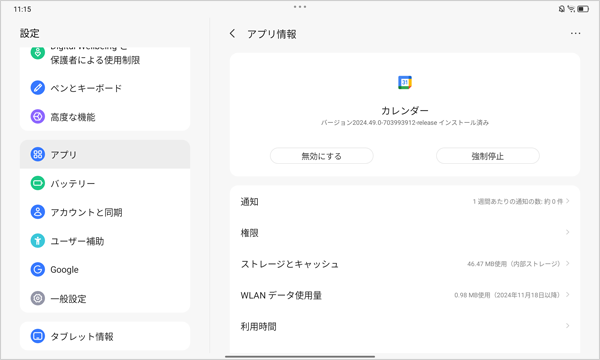Tap the ユーザー補助 accessibility icon

click(38, 241)
